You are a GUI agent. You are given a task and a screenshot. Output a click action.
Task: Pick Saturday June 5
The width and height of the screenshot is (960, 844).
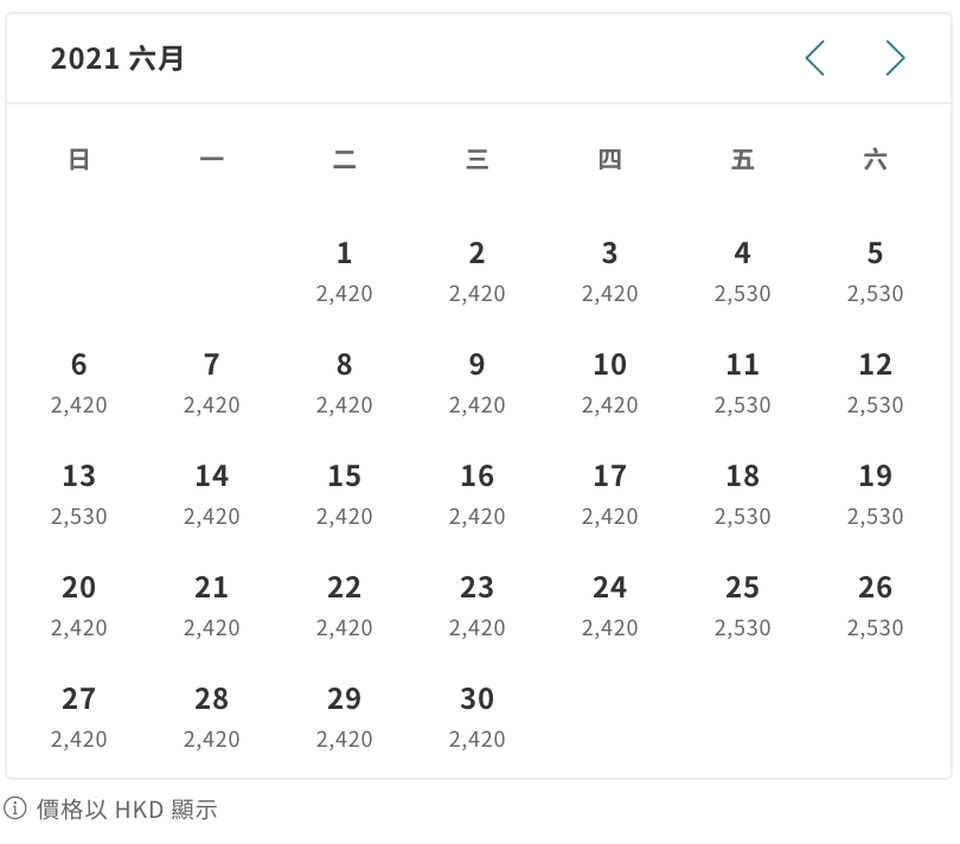(x=875, y=272)
